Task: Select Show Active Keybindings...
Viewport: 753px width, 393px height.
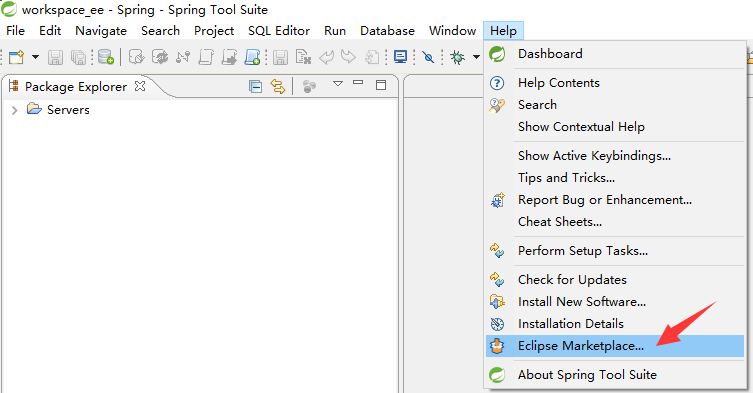Action: tap(615, 156)
